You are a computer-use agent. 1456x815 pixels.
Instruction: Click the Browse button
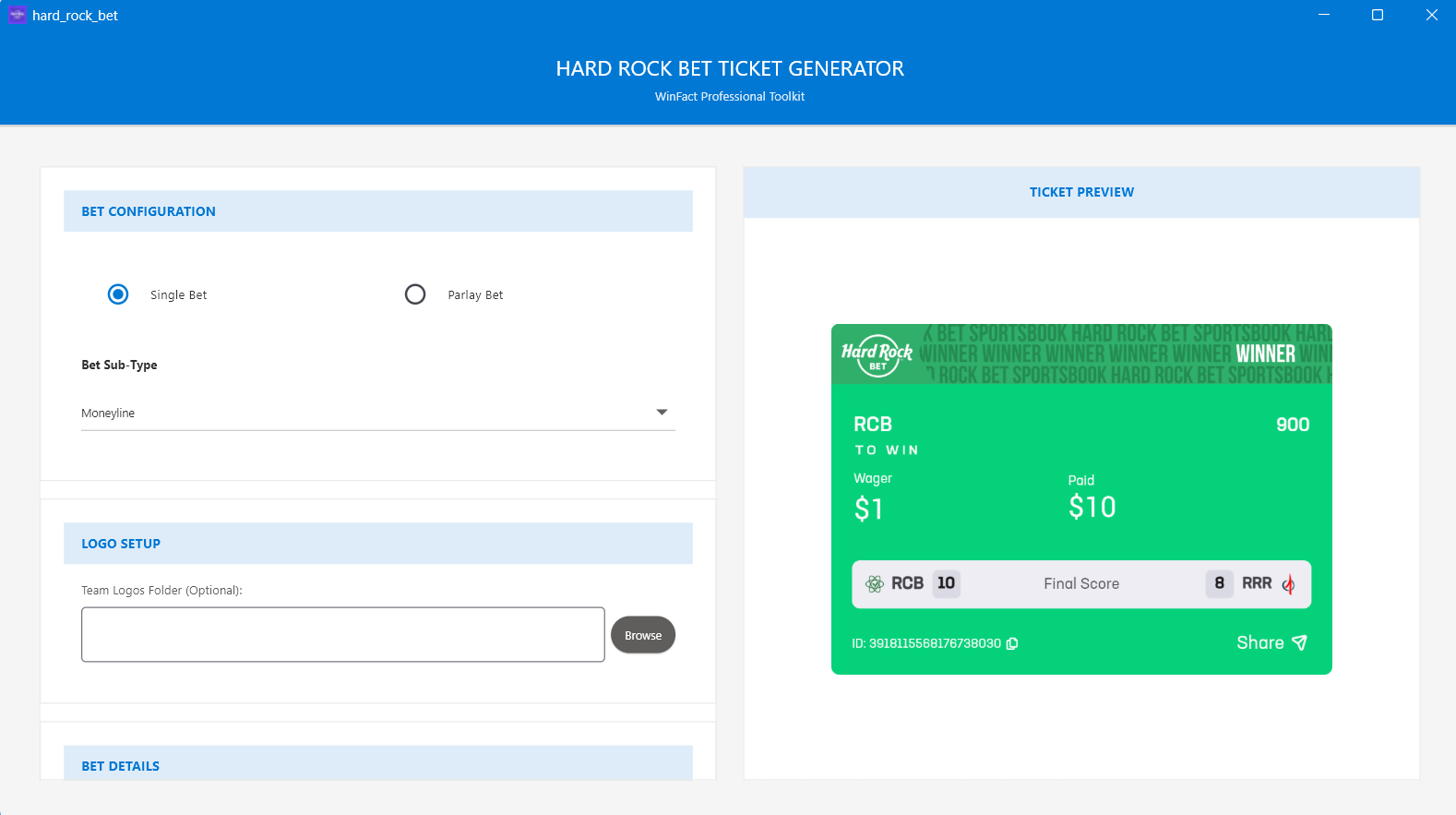tap(643, 635)
